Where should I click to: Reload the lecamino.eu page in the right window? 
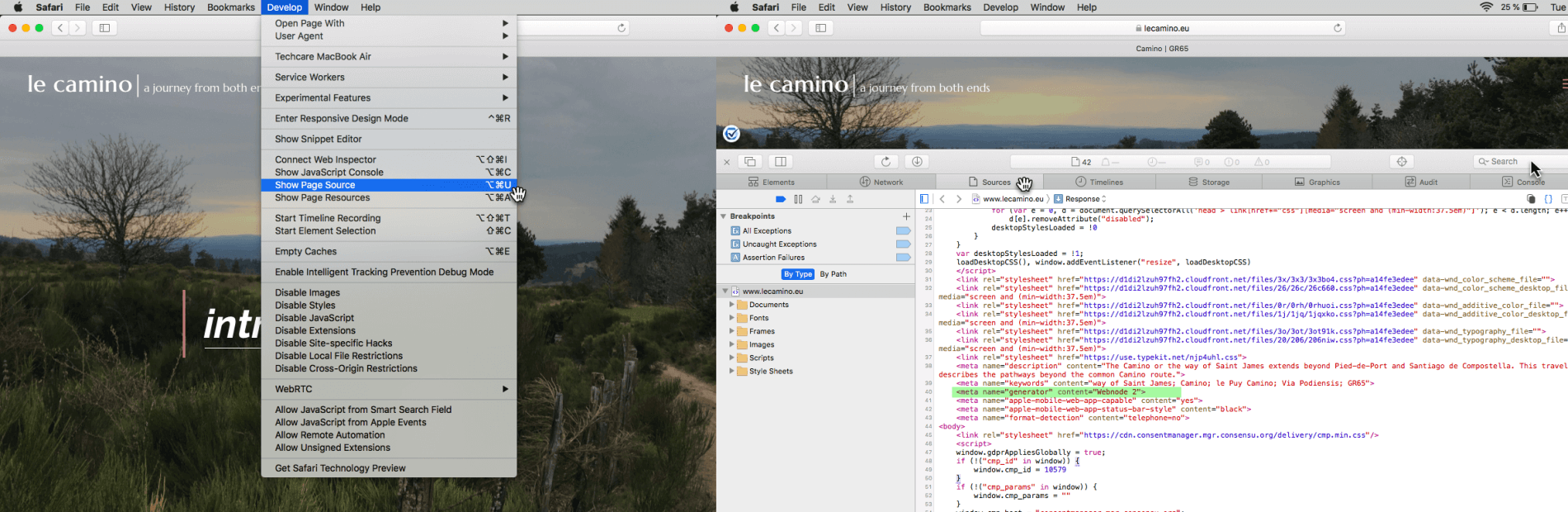(1338, 28)
